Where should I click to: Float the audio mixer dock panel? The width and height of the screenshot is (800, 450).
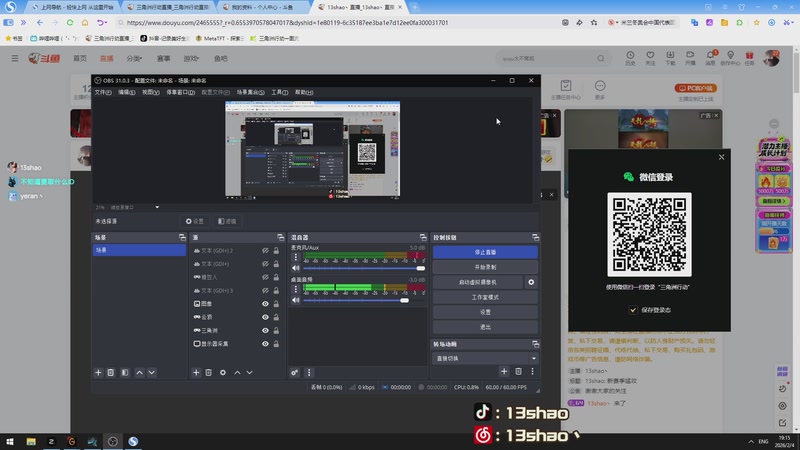tap(423, 237)
